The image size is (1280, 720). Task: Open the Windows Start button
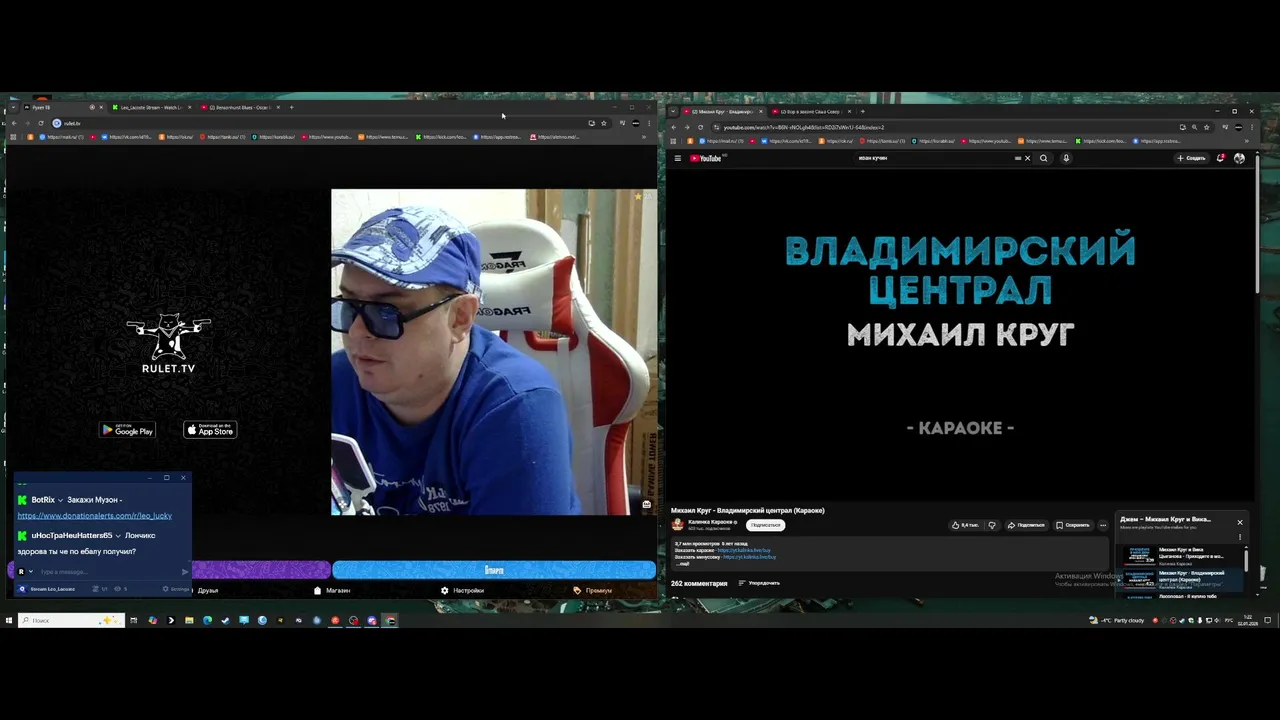click(9, 620)
